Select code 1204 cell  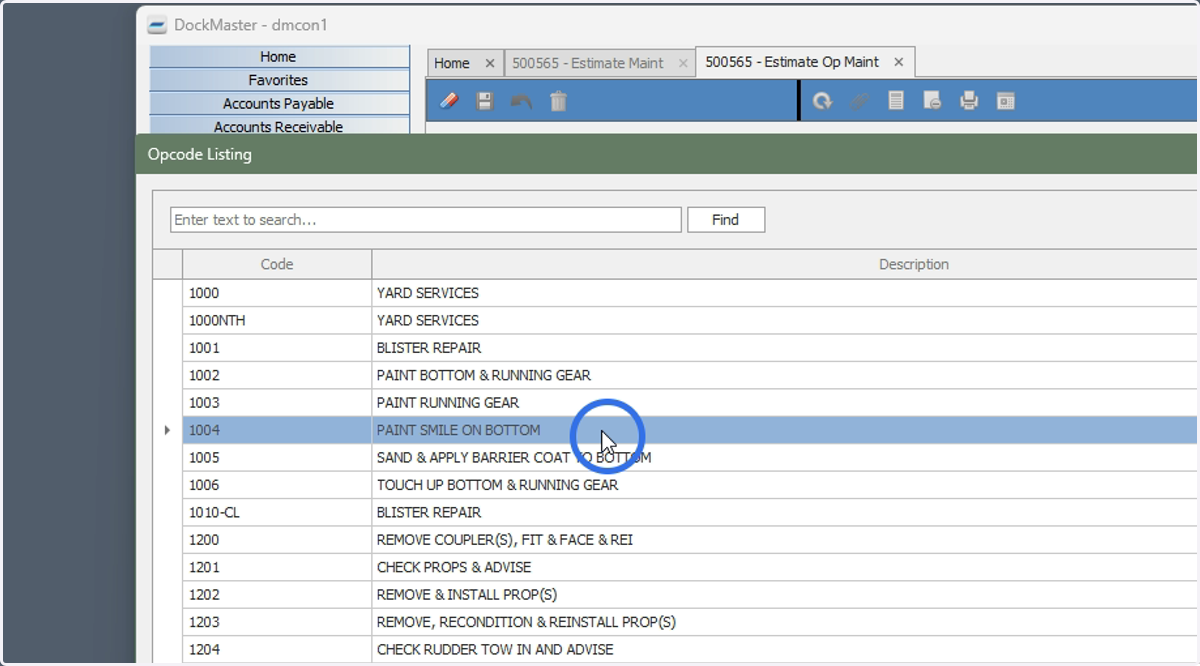[x=277, y=649]
